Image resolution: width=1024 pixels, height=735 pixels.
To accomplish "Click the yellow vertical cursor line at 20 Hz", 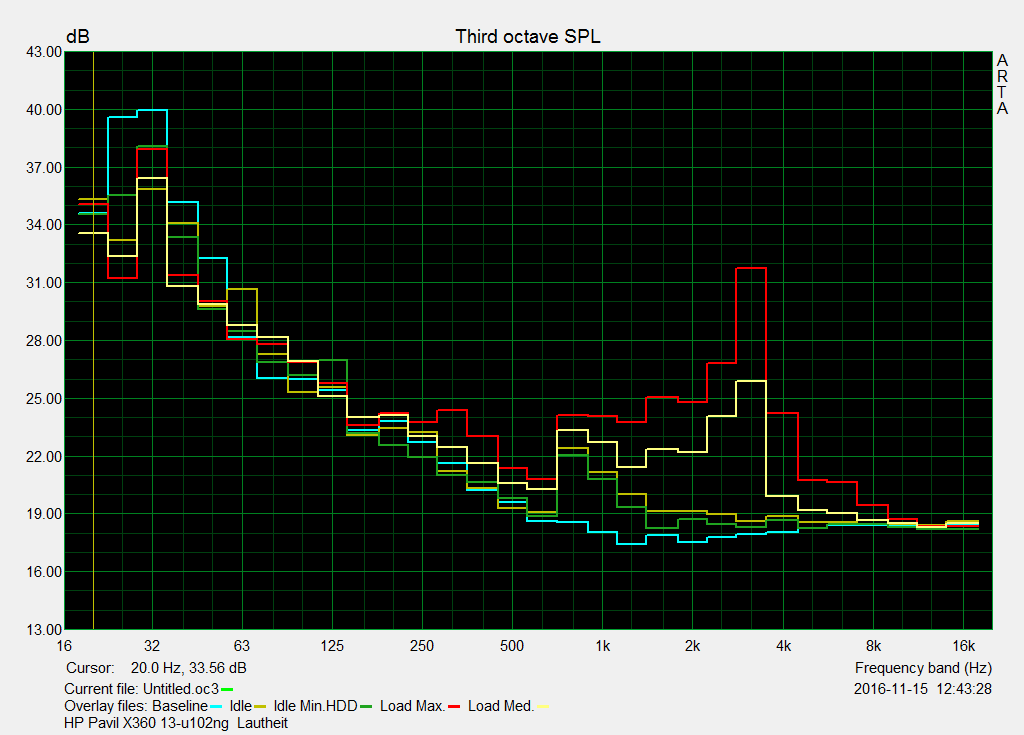I will 93,340.
